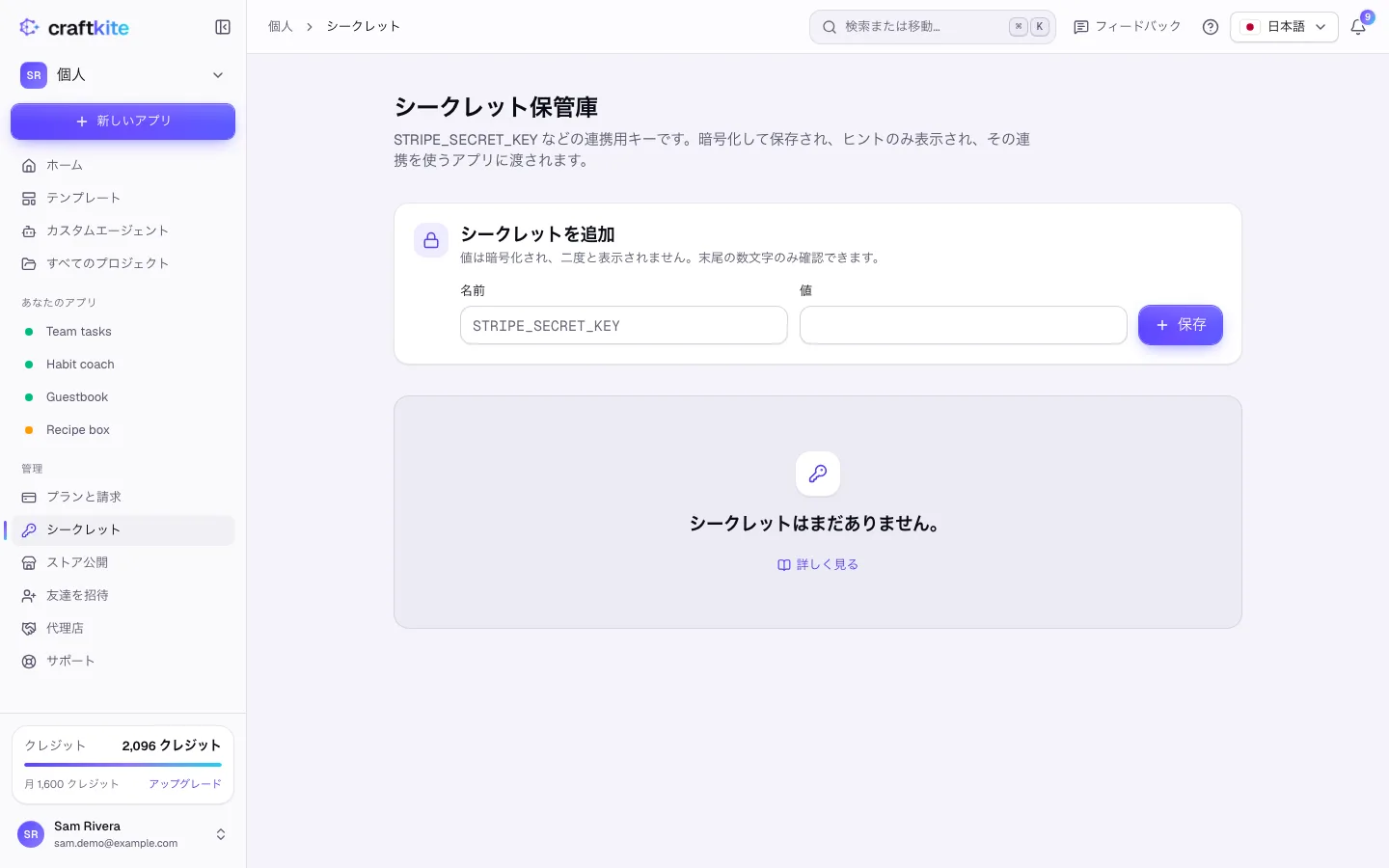This screenshot has width=1389, height=868.
Task: Open 代理店 in the sidebar
Action: point(123,628)
